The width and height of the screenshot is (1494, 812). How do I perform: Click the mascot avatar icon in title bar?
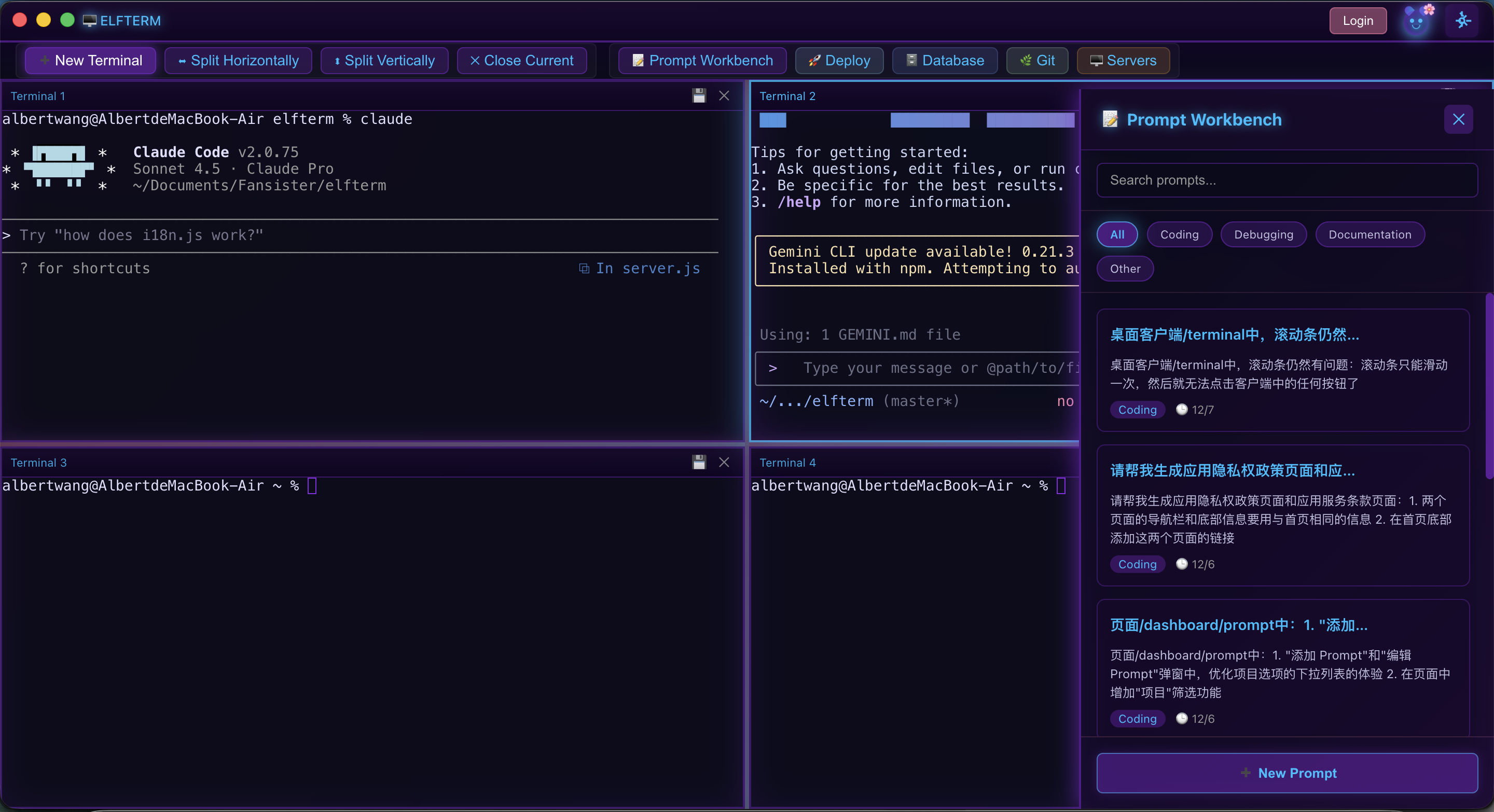(x=1416, y=21)
